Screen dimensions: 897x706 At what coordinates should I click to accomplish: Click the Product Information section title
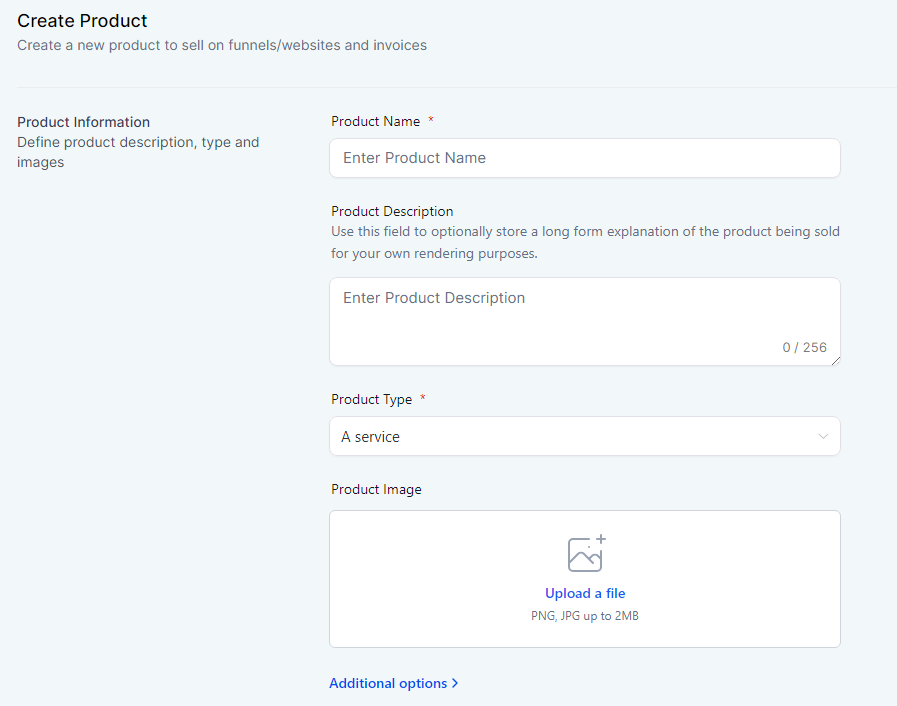84,122
